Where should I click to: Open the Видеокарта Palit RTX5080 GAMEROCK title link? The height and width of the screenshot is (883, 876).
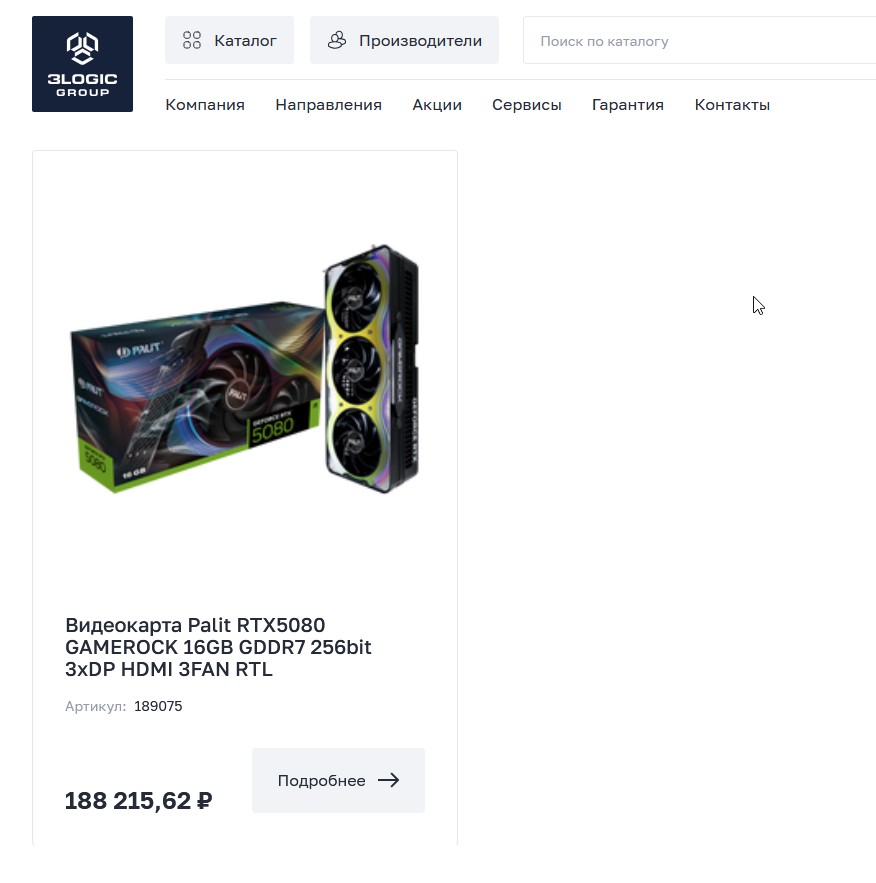tap(218, 647)
